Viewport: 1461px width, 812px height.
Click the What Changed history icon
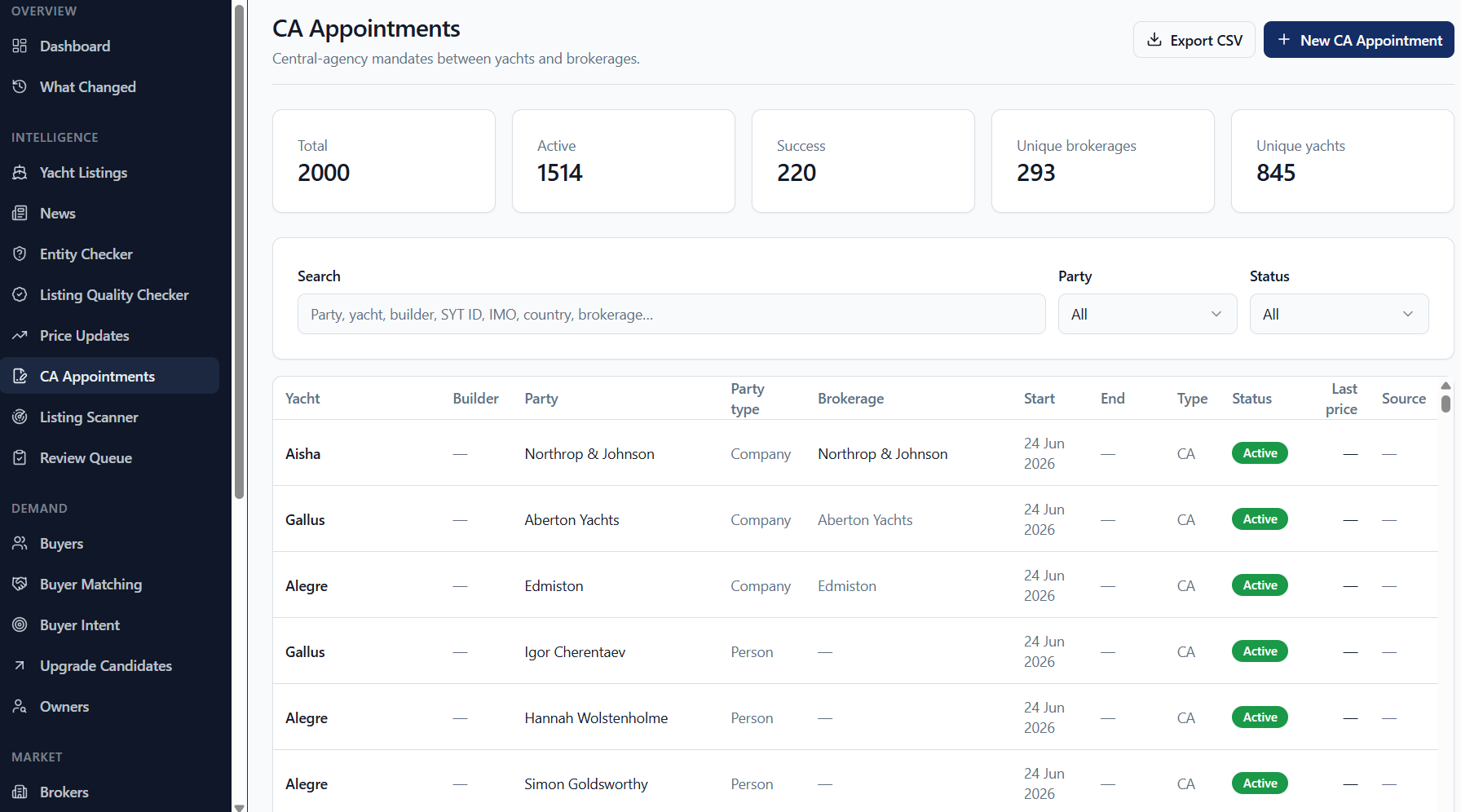pyautogui.click(x=20, y=86)
